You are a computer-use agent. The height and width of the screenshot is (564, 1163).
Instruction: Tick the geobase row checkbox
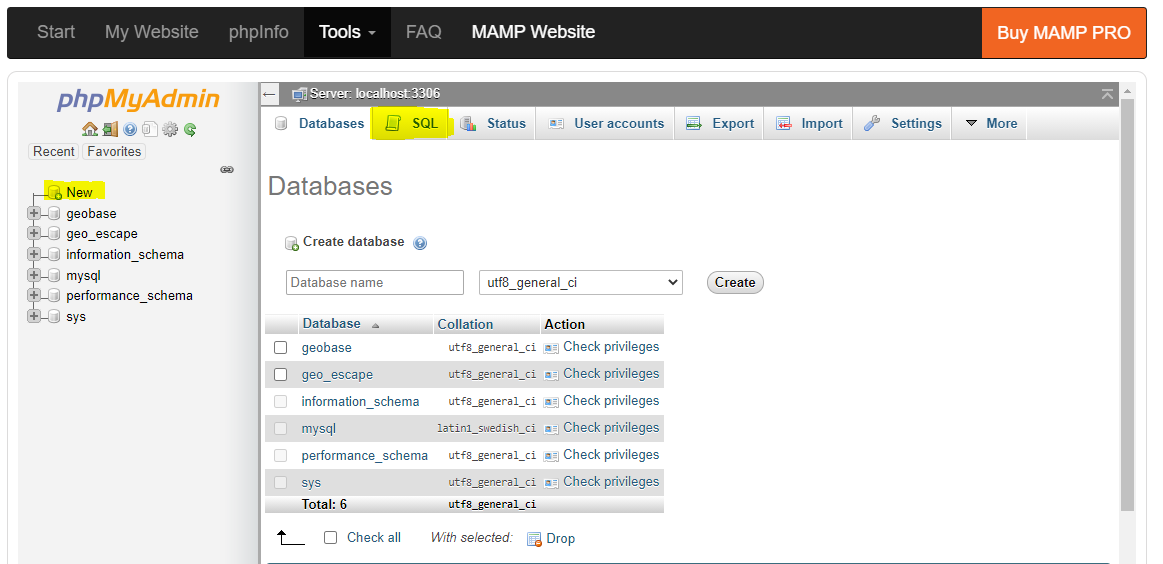(x=280, y=347)
